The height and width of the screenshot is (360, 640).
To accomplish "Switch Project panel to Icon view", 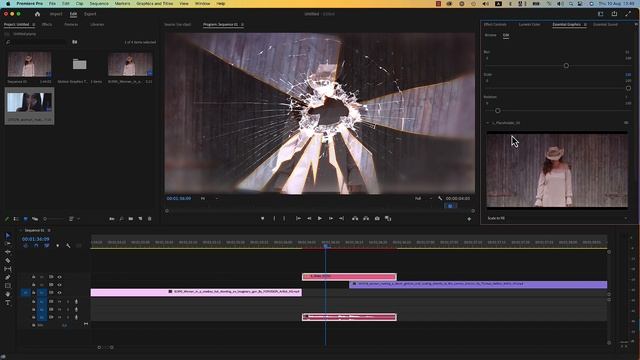I will click(25, 219).
